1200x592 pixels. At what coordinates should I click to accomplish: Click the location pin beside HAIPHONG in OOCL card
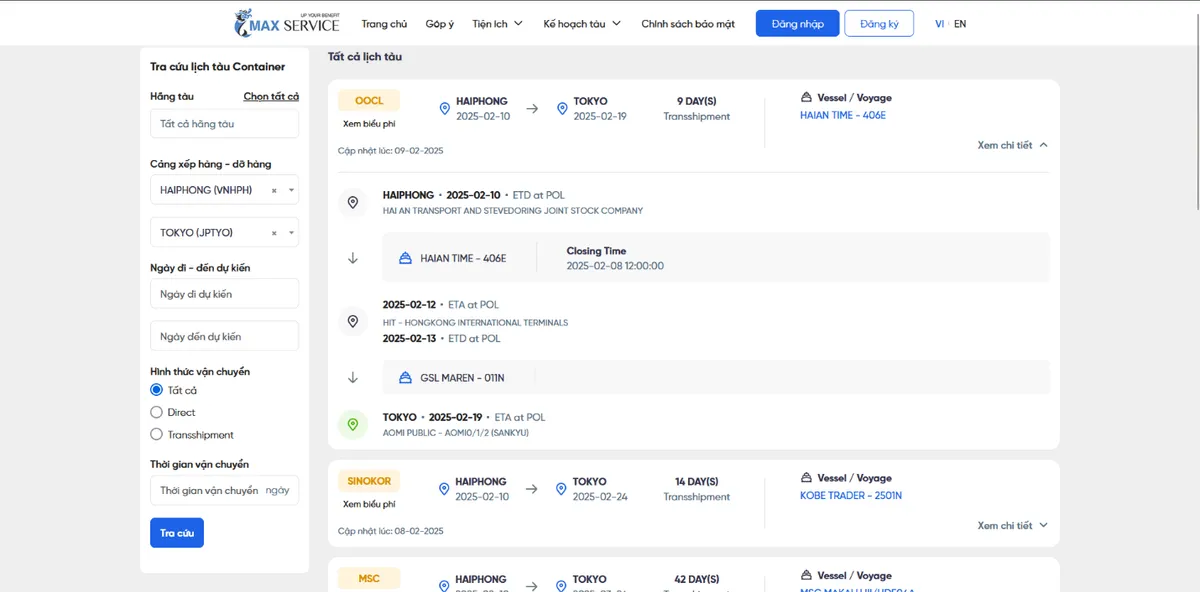(x=444, y=108)
